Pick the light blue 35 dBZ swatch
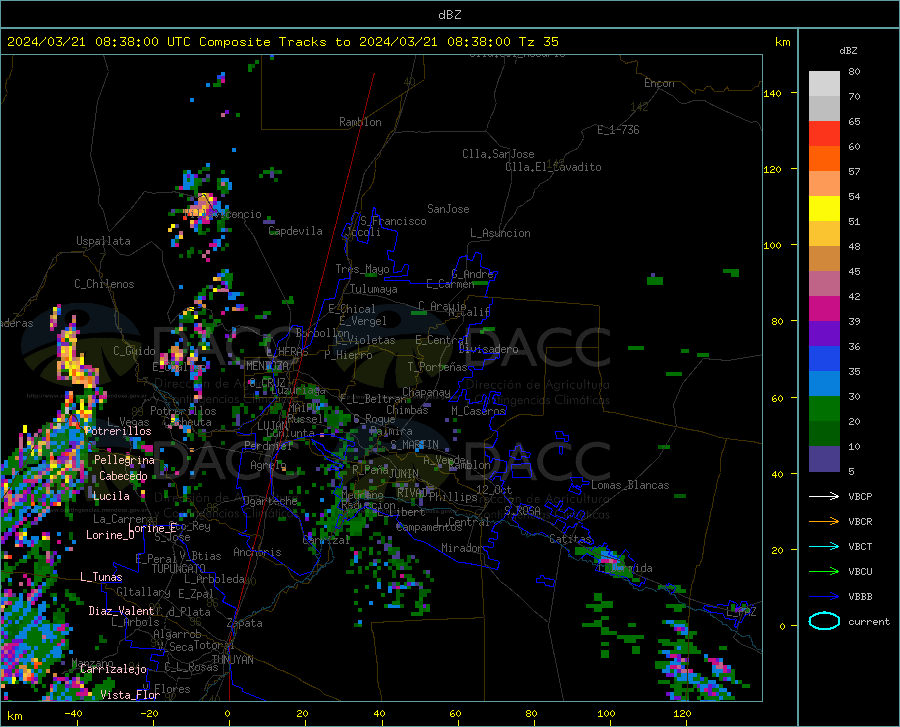The image size is (900, 727). [x=824, y=384]
